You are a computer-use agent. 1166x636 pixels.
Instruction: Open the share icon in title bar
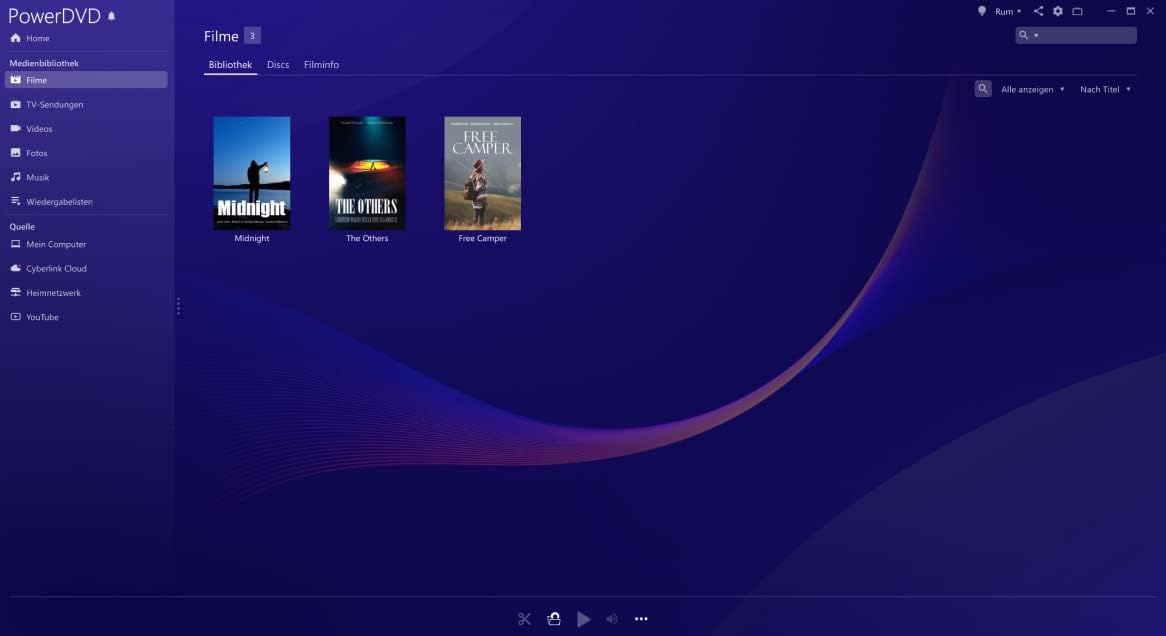[1038, 11]
